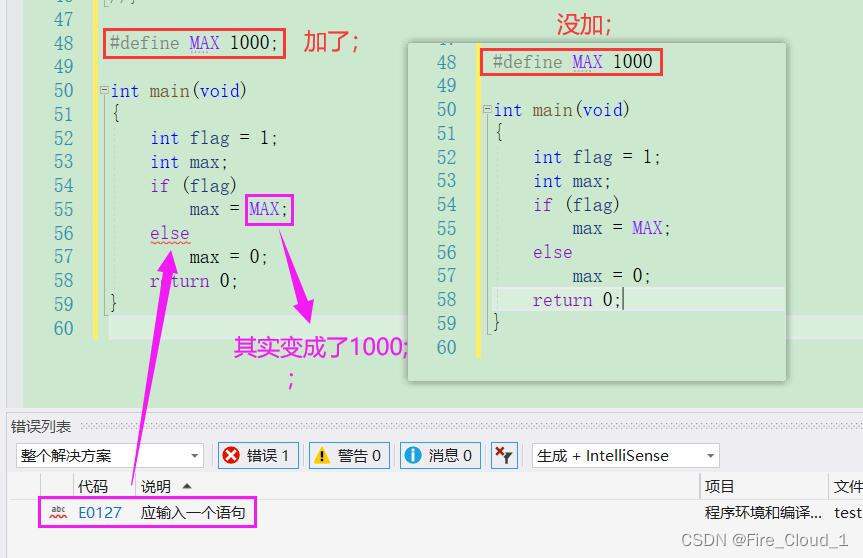Click the 错误列表 panel title

41,426
